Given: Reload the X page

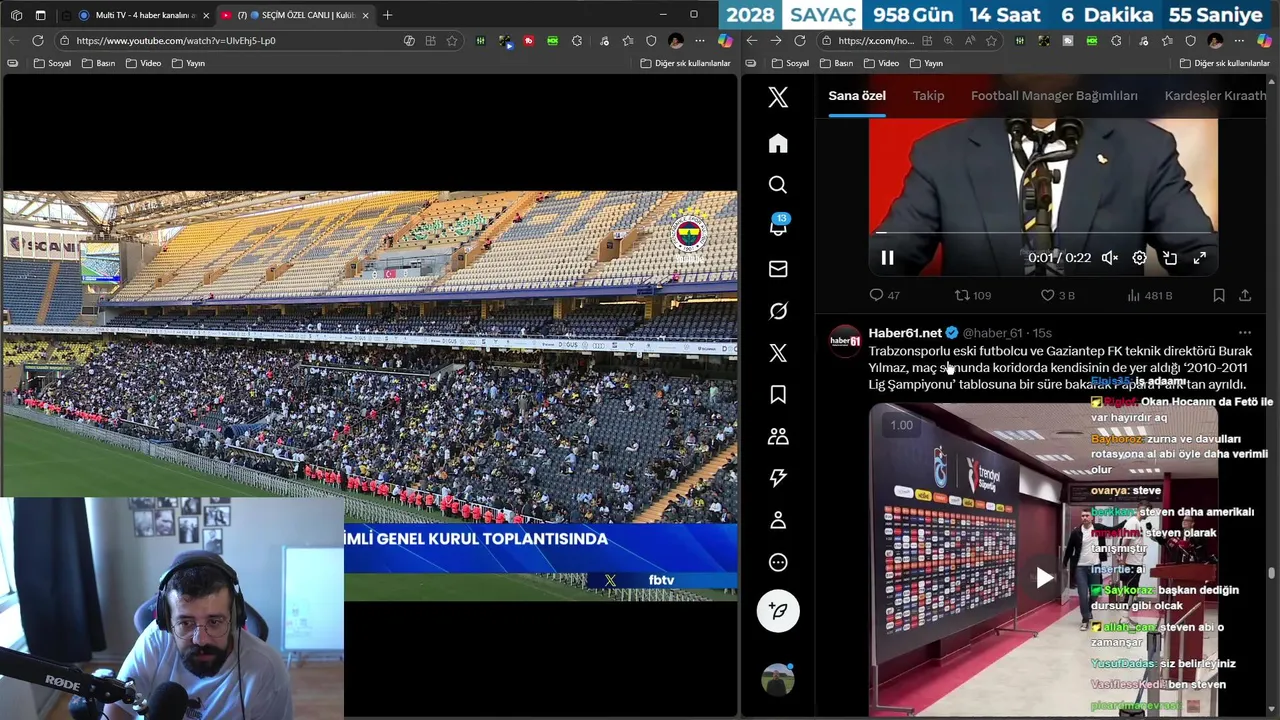Looking at the screenshot, I should pos(800,40).
